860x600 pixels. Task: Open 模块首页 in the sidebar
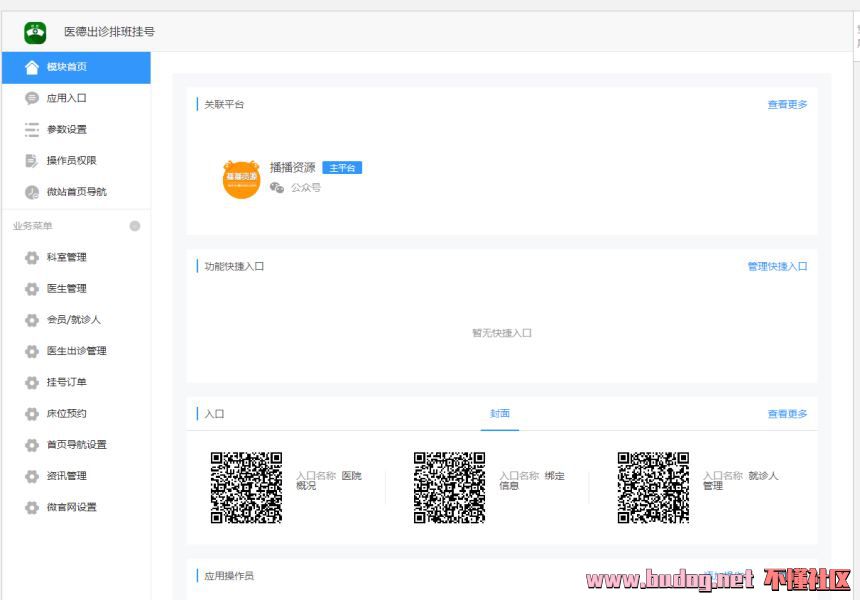(76, 67)
